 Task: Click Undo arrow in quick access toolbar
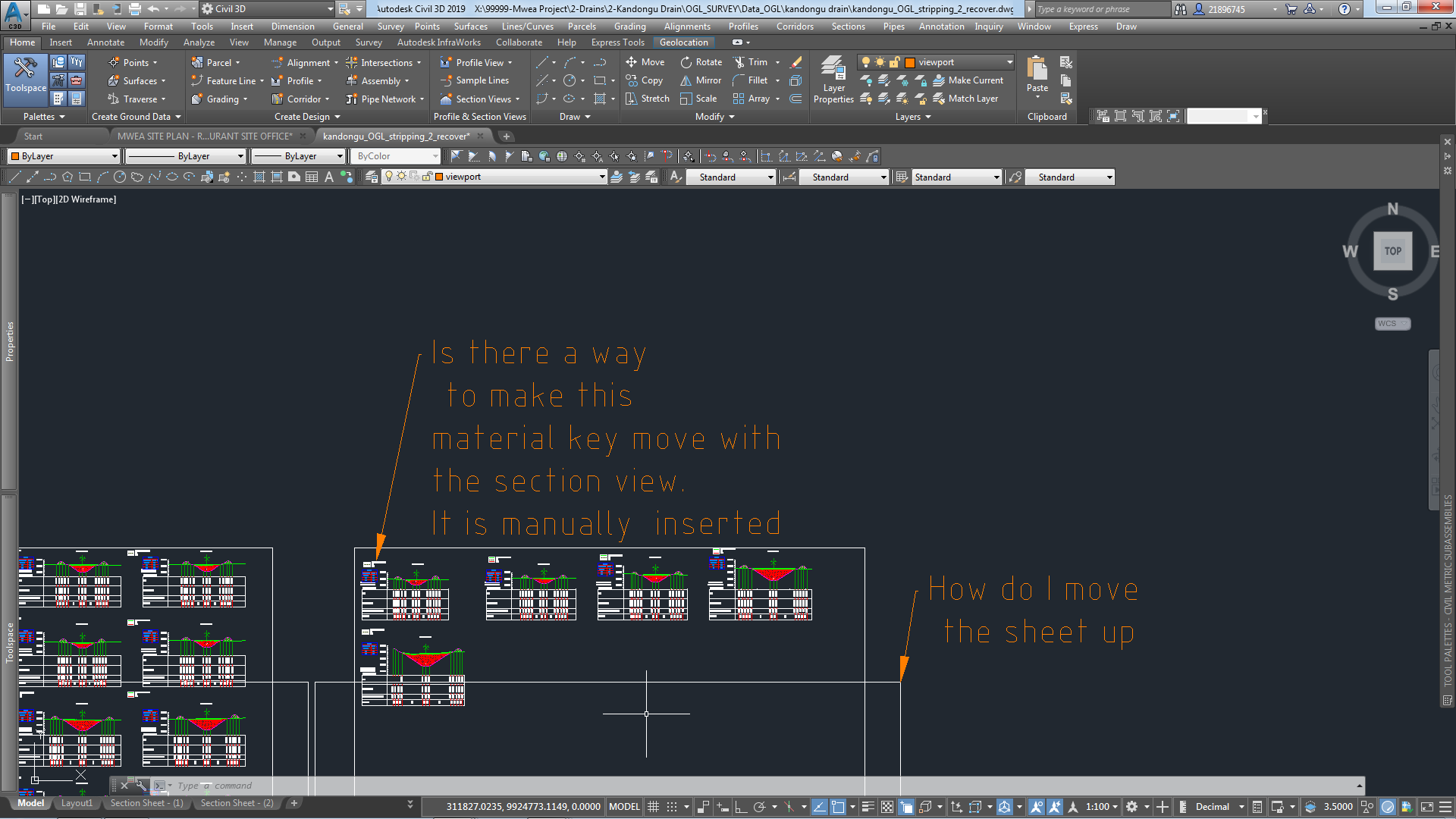pyautogui.click(x=153, y=9)
